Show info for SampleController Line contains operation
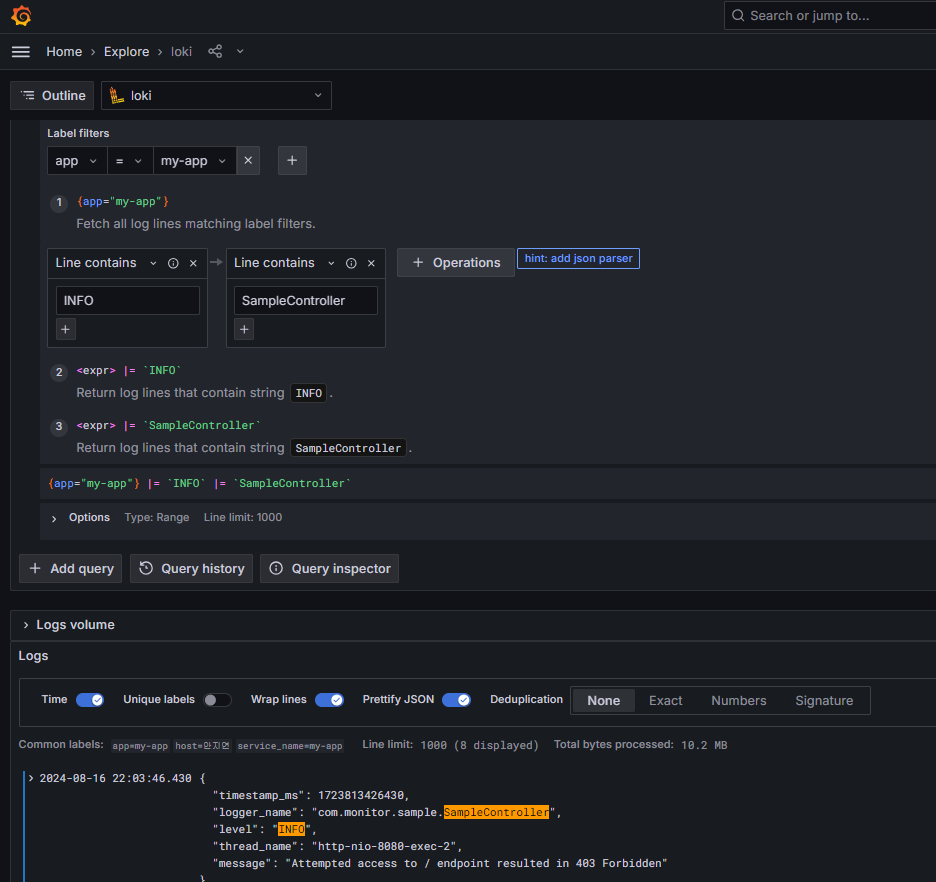936x882 pixels. pyautogui.click(x=351, y=263)
